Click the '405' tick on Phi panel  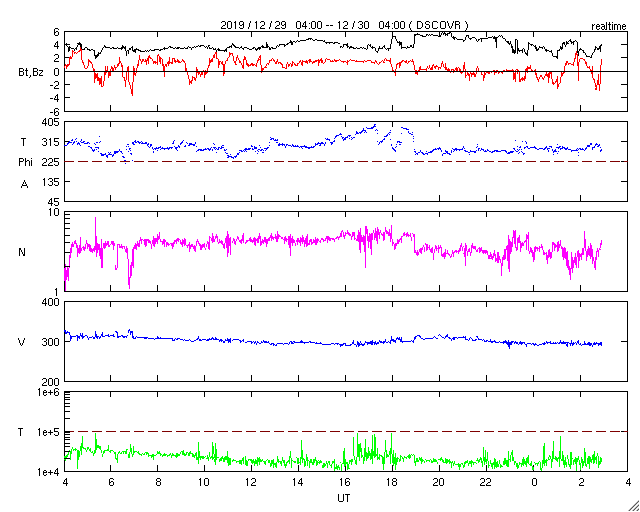click(x=52, y=122)
